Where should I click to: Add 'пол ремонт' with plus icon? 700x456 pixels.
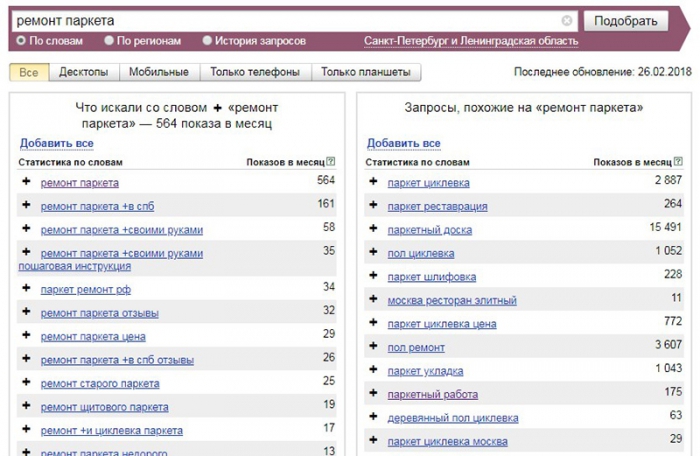[x=374, y=346]
